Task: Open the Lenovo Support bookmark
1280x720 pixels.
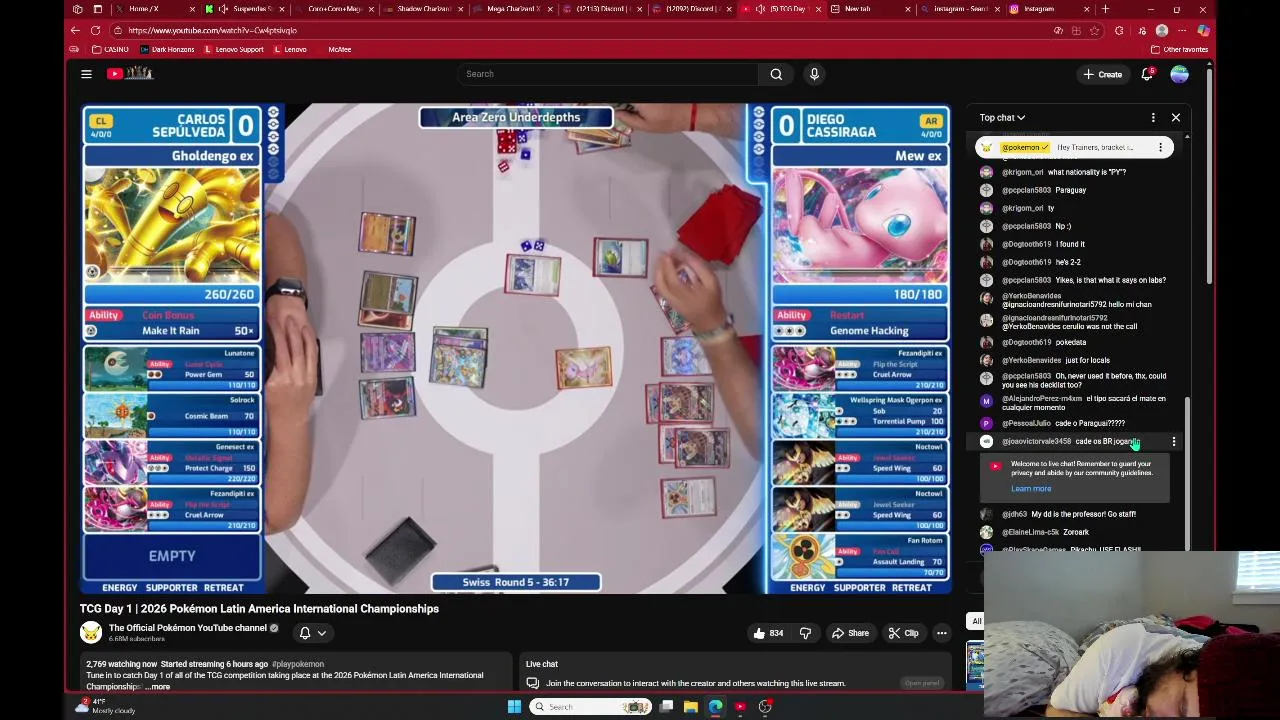Action: tap(234, 49)
